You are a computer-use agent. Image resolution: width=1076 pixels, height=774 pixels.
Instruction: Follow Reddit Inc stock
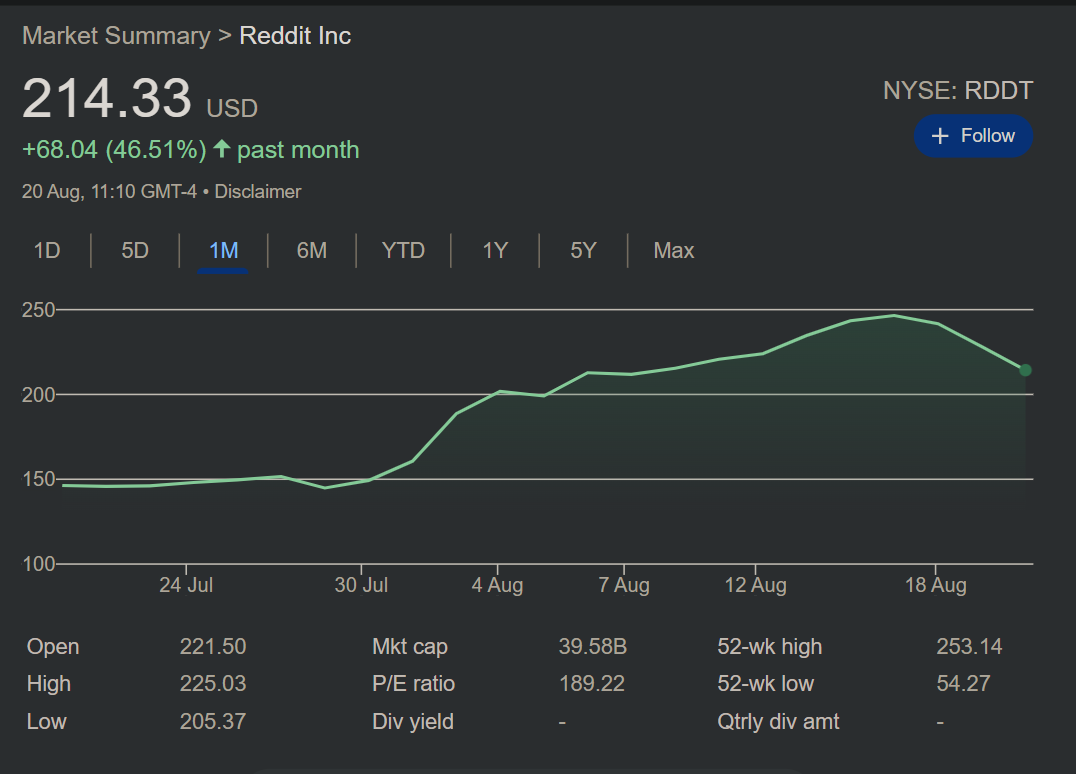coord(973,136)
